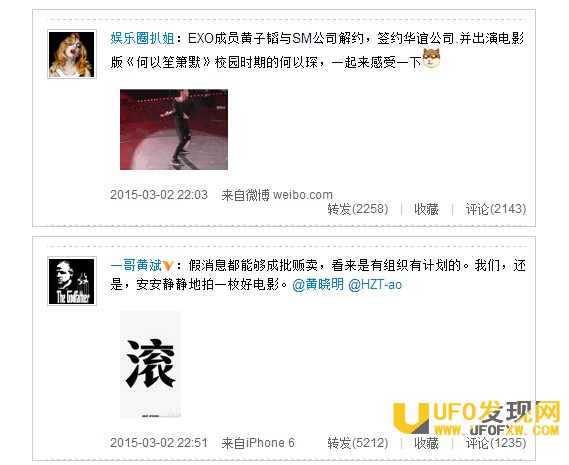Click the 来自iPhone 6 source link
Viewport: 569px width, 465px height.
click(258, 443)
